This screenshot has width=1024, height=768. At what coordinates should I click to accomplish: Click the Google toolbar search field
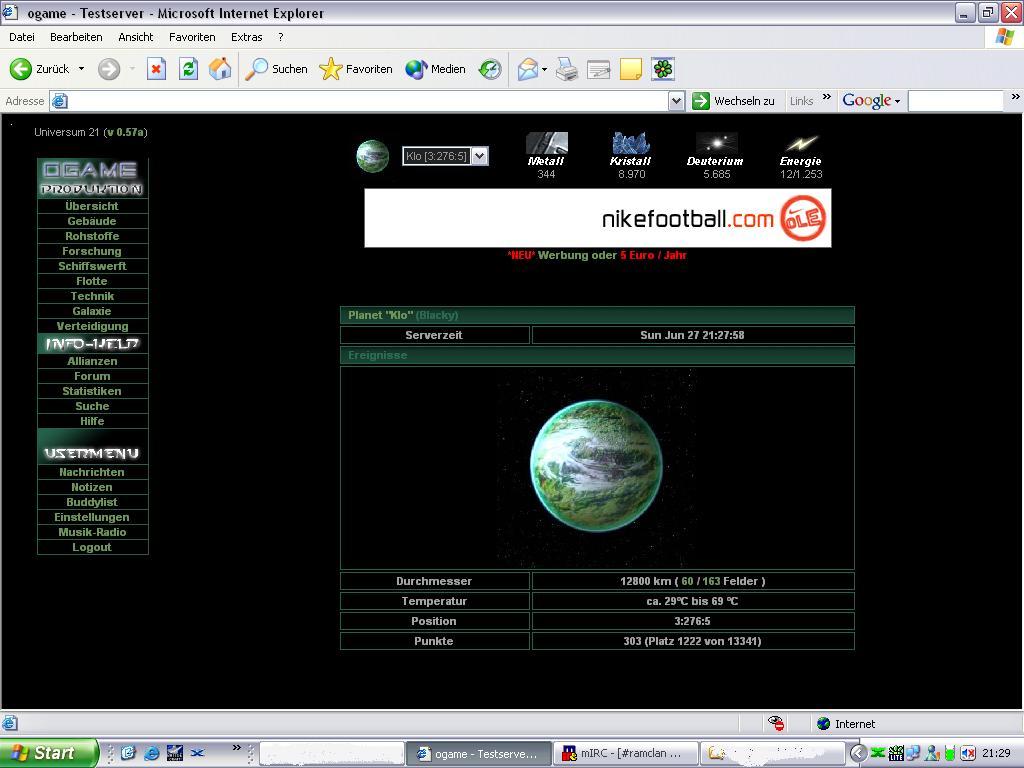[954, 101]
